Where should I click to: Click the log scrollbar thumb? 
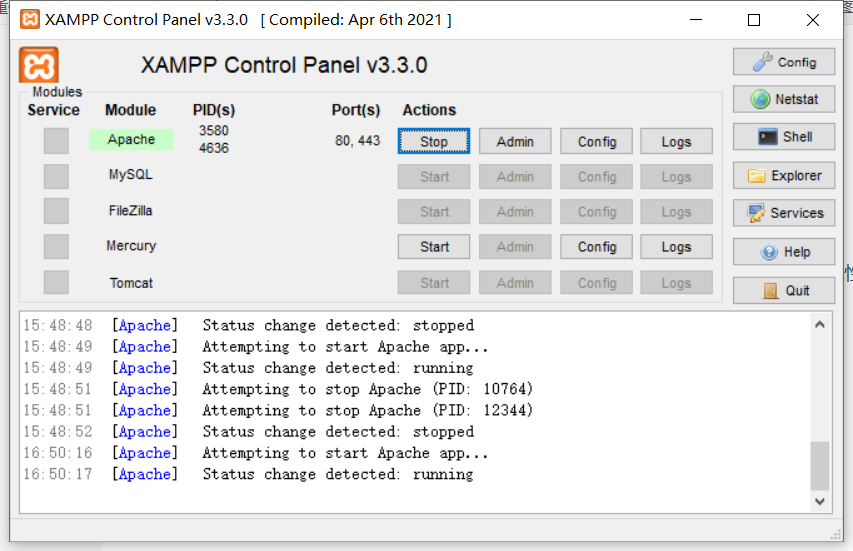tap(820, 466)
